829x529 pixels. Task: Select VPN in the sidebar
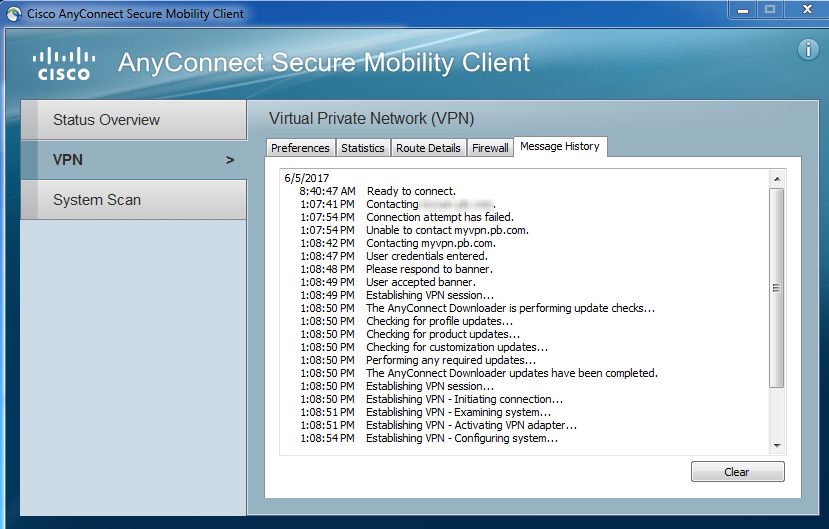pyautogui.click(x=134, y=160)
